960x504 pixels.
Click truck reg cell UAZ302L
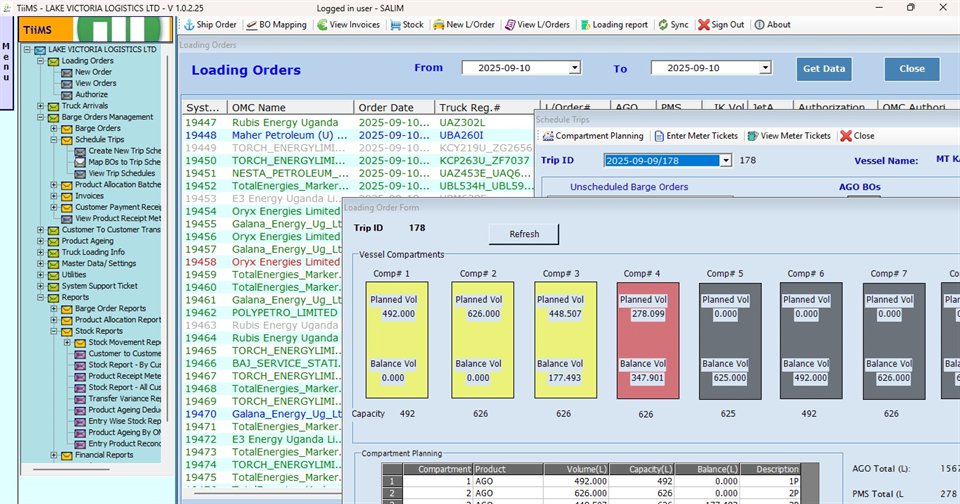pos(462,122)
